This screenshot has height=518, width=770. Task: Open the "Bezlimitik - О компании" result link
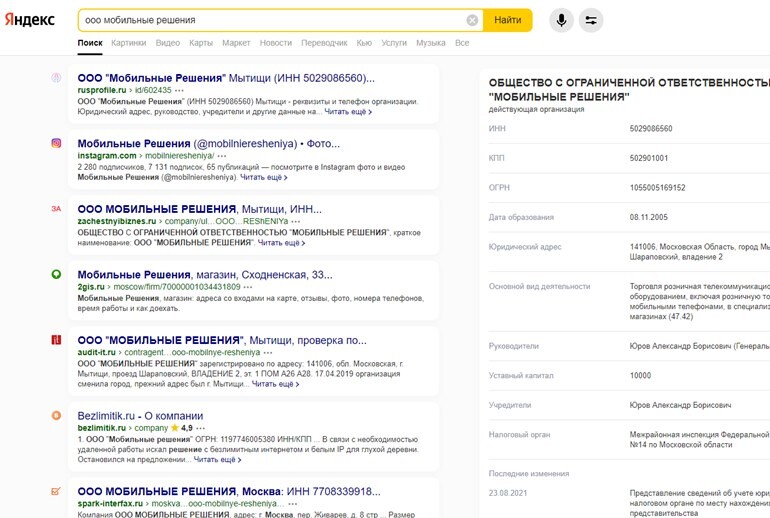coord(140,415)
